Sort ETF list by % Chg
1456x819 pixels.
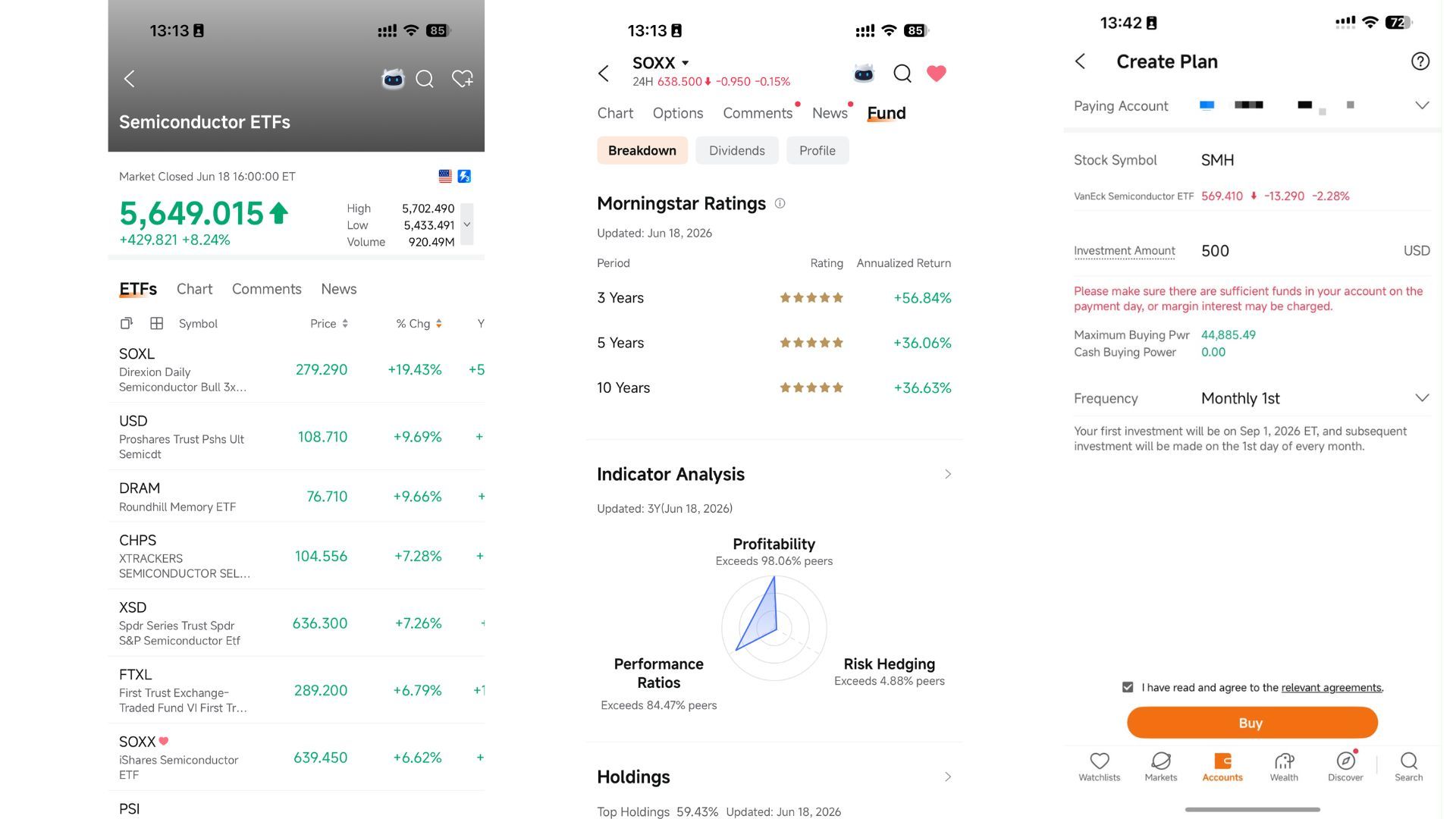tap(419, 324)
